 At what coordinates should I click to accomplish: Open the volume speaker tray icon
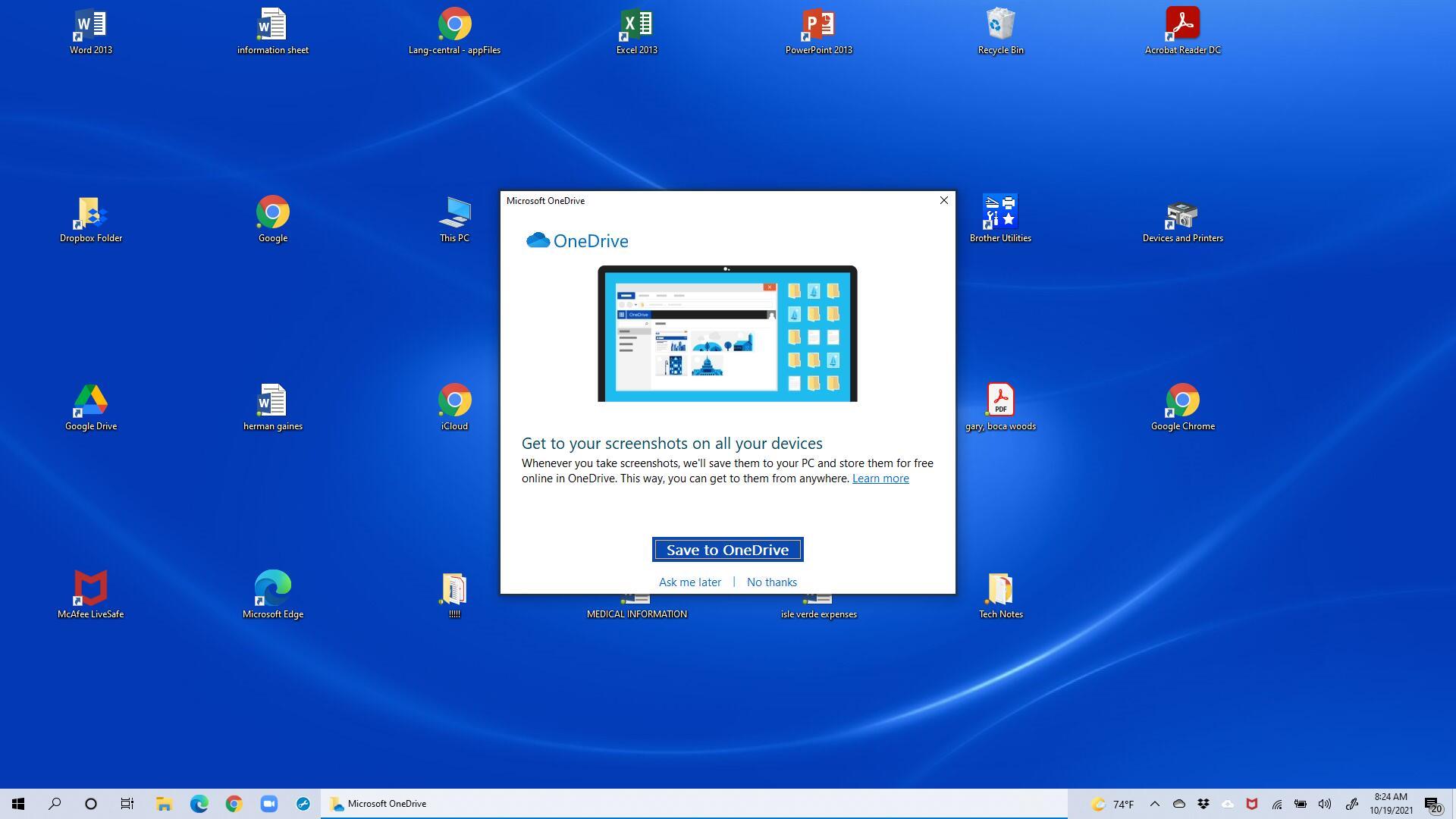[1325, 804]
